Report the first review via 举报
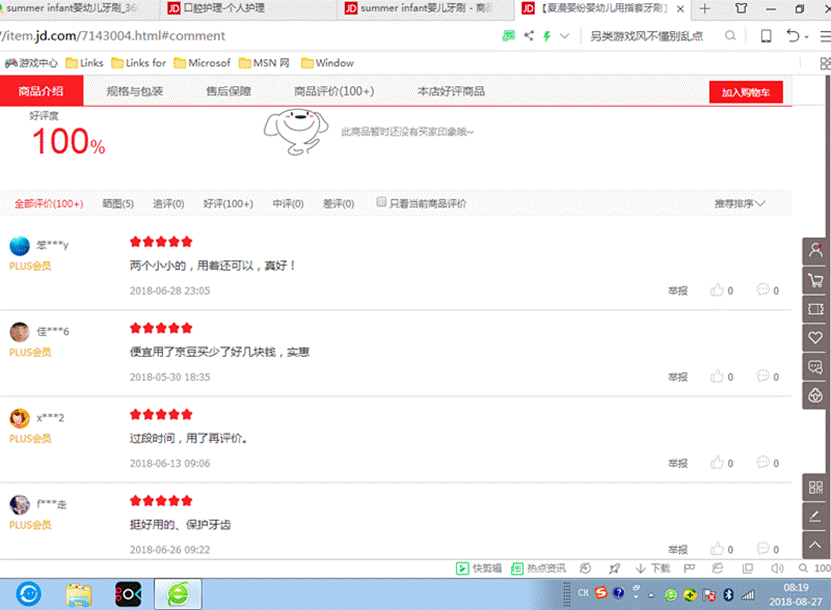The height and width of the screenshot is (610, 831). coord(678,292)
